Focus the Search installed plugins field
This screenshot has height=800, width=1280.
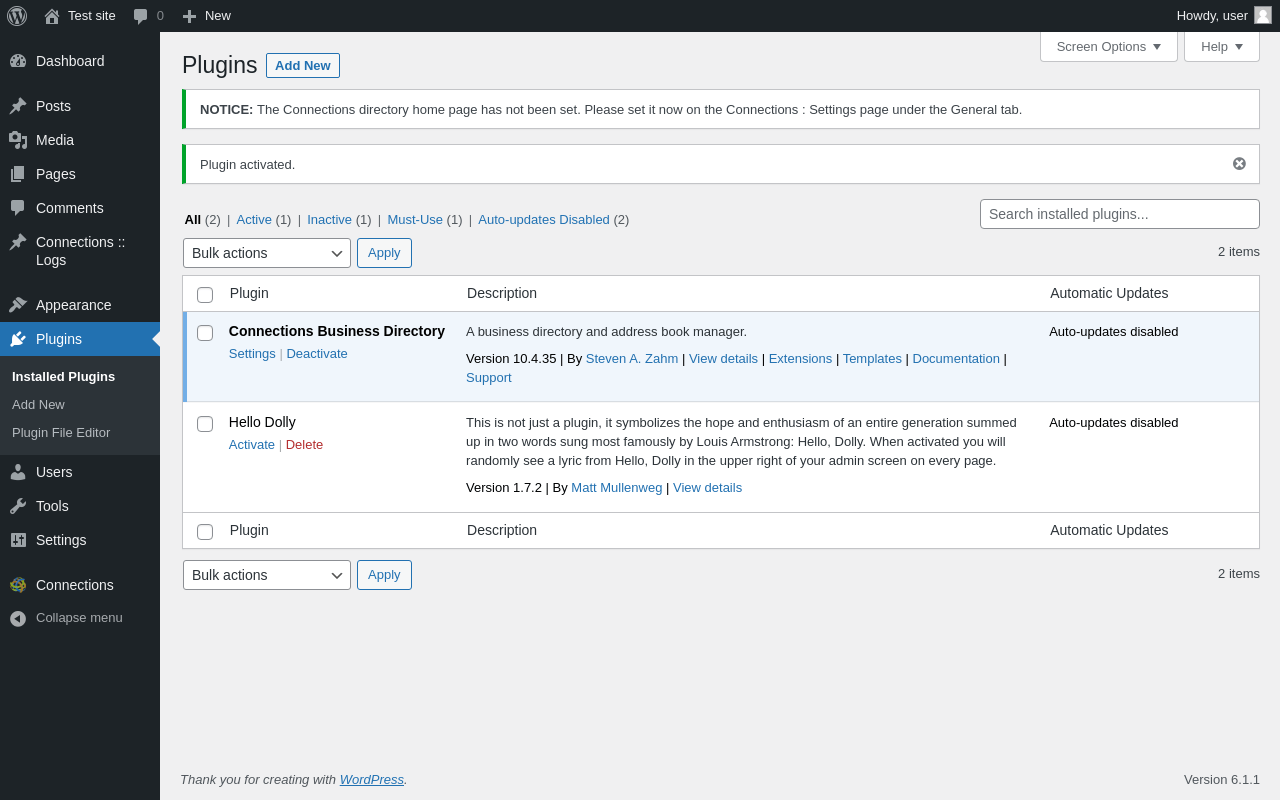[1119, 214]
